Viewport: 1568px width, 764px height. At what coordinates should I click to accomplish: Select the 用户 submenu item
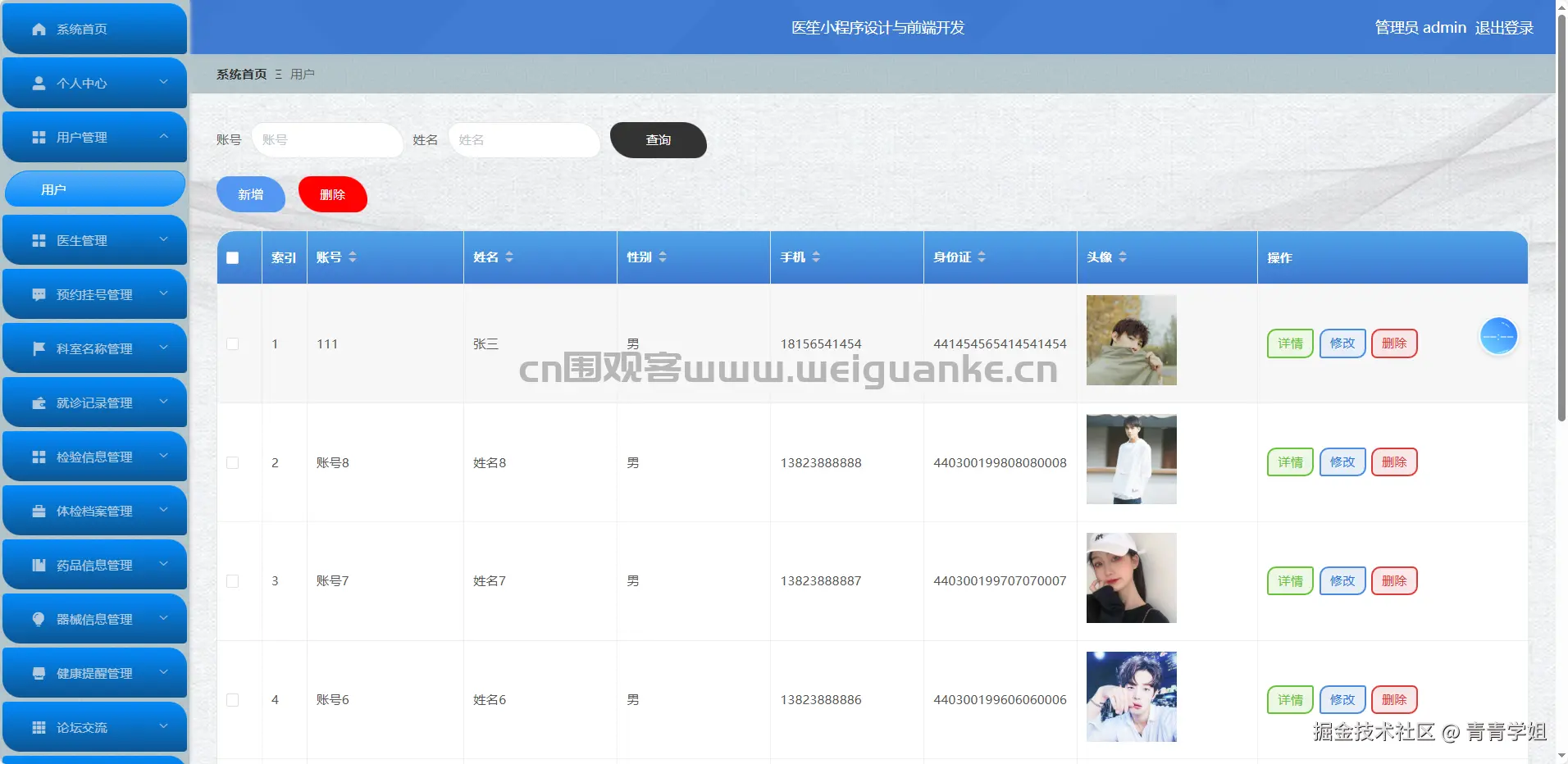coord(95,189)
